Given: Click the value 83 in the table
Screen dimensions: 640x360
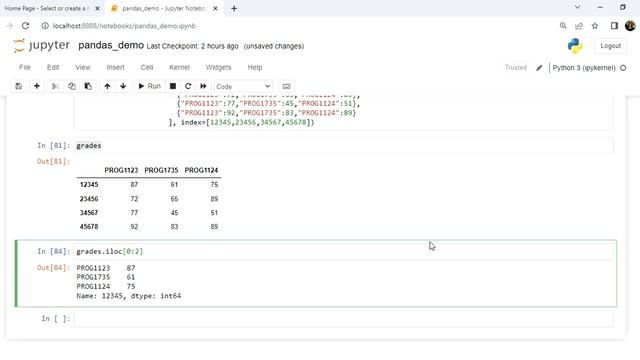Looking at the screenshot, I should 174,227.
